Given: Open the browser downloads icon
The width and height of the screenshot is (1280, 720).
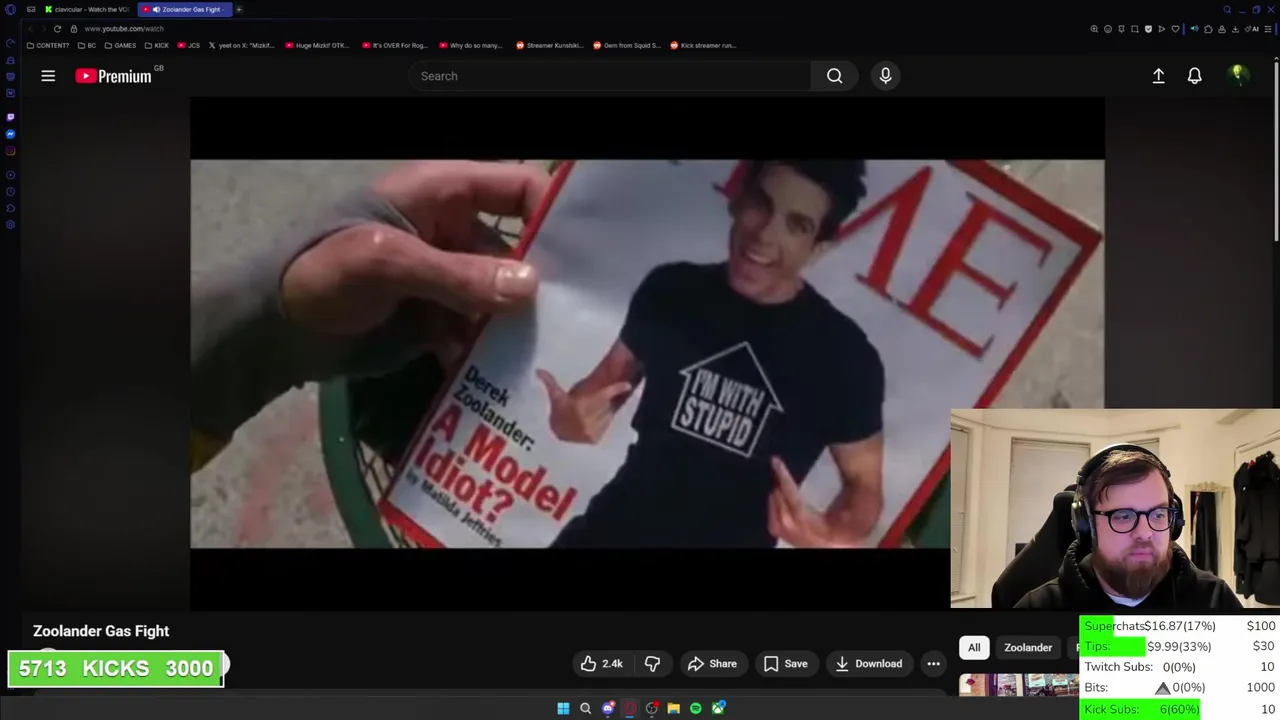Looking at the screenshot, I should [x=1235, y=29].
